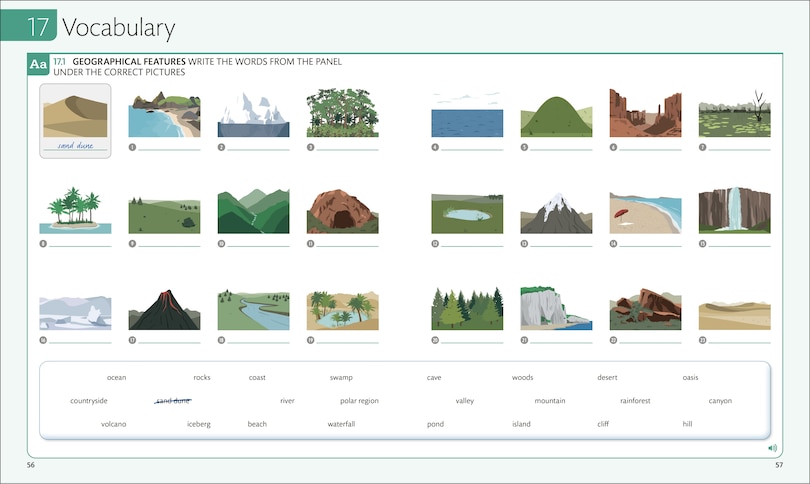
Task: Select the iceberg picture
Action: (x=253, y=115)
